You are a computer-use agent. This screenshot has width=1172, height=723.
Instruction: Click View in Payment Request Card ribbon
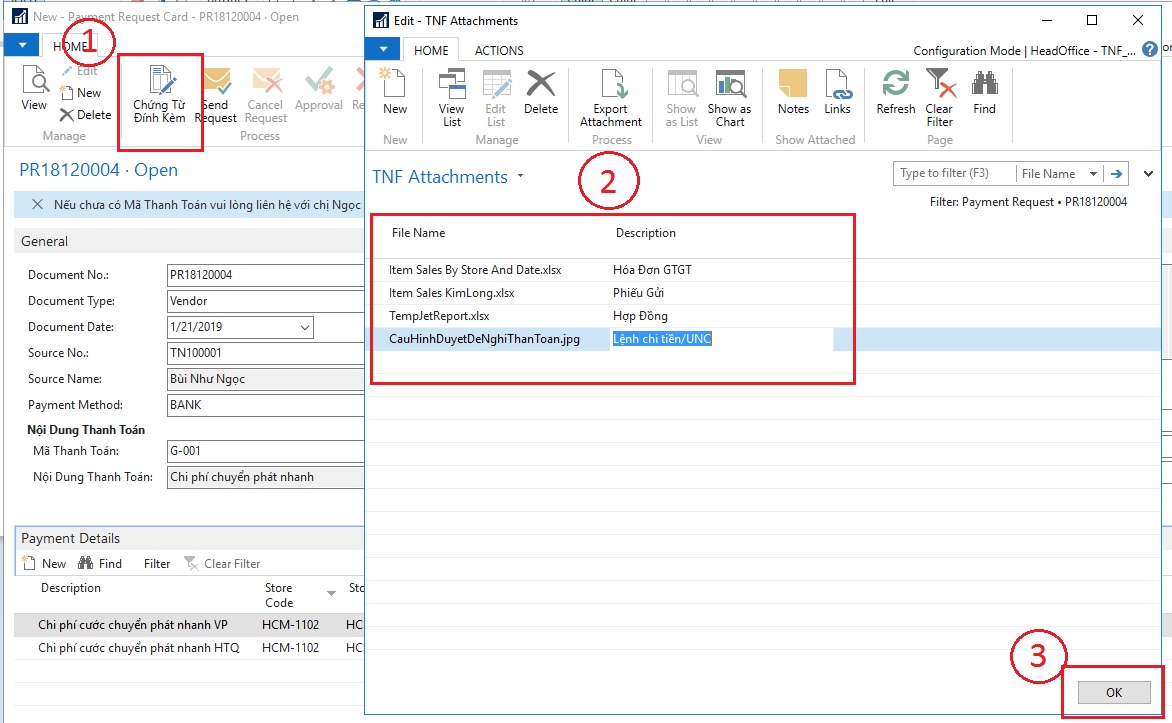(x=34, y=88)
